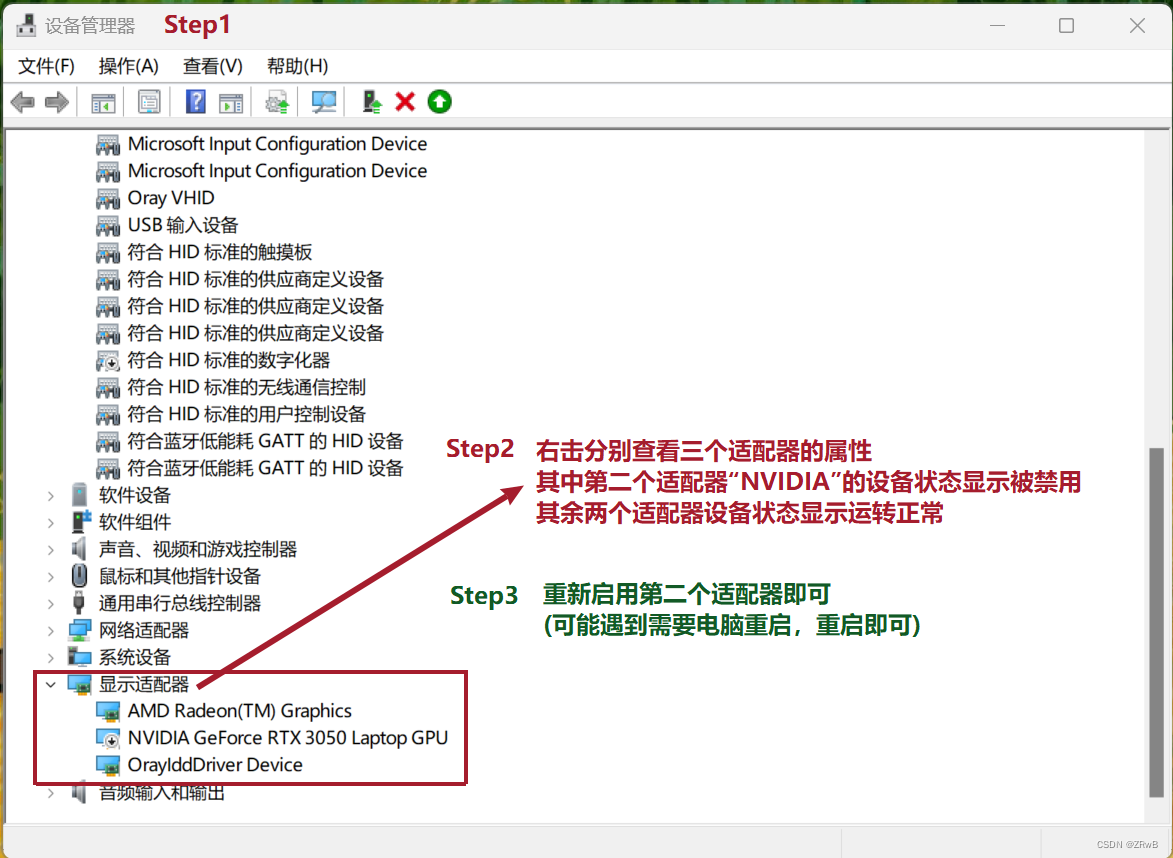Open the 查看(V) menu
This screenshot has width=1173, height=858.
tap(212, 66)
